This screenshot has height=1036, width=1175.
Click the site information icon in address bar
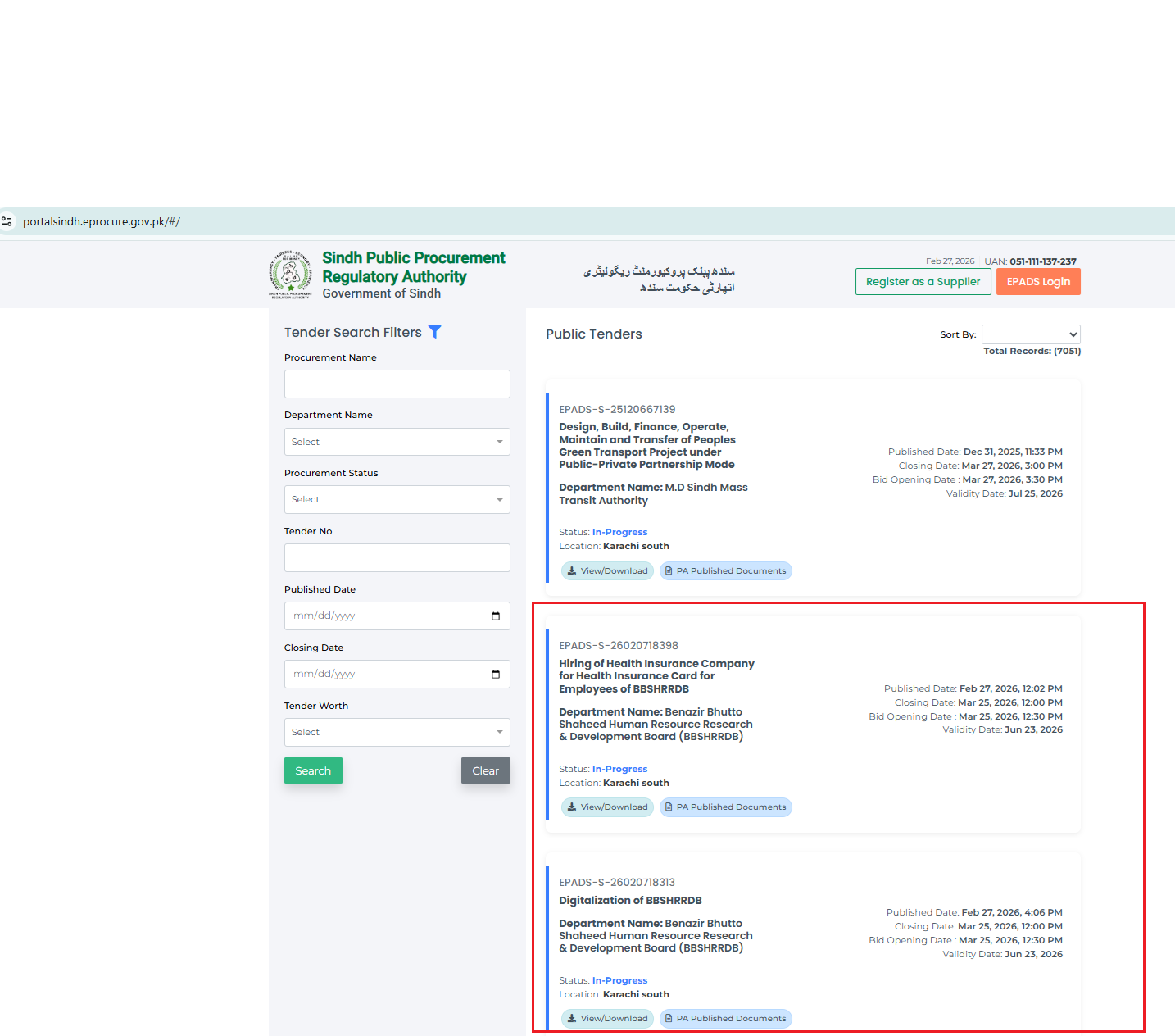click(x=7, y=221)
